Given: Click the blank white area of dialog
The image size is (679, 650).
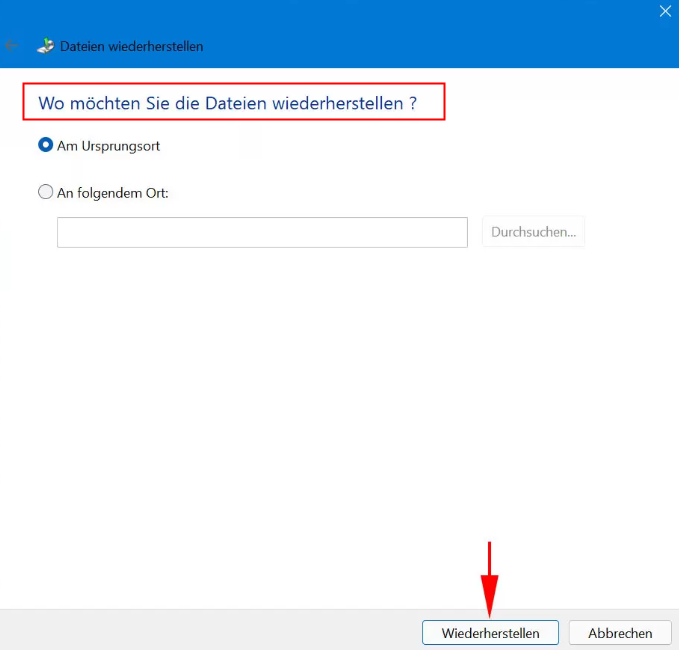Looking at the screenshot, I should click(x=340, y=400).
